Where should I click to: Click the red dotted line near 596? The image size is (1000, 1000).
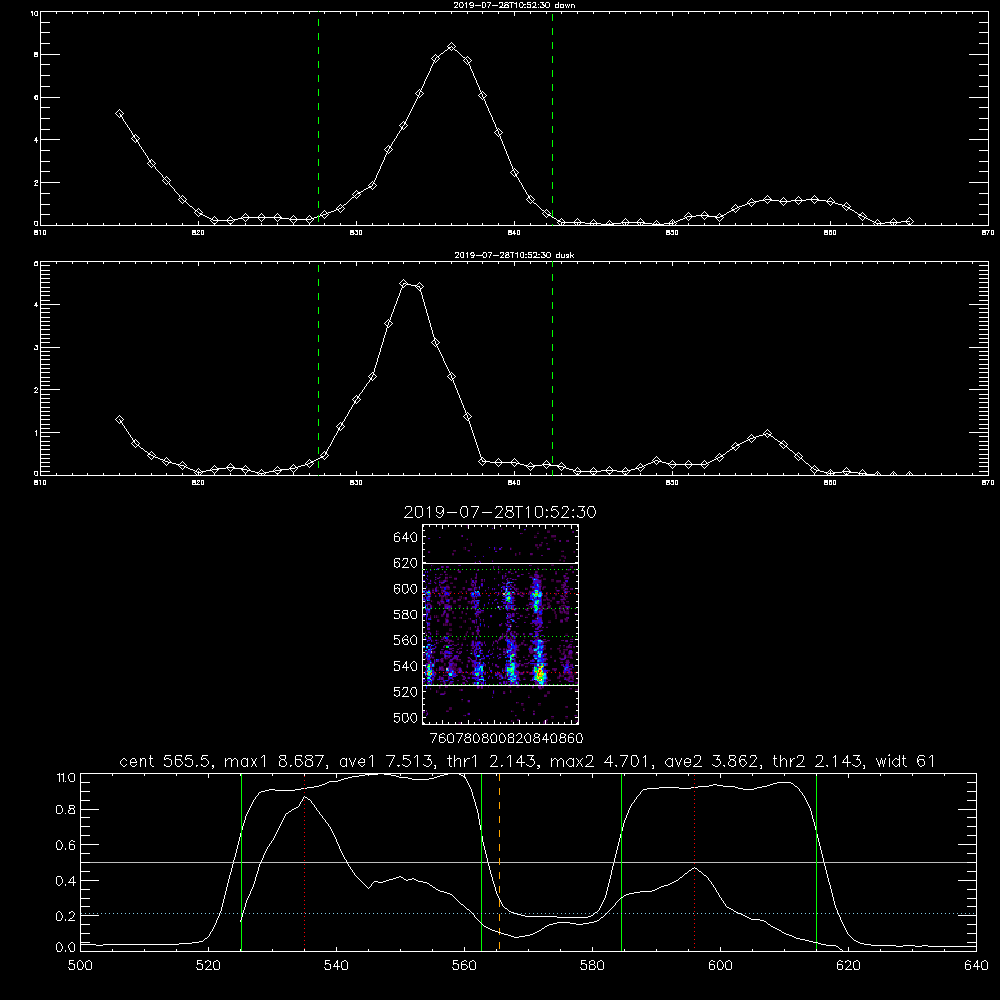coord(695,862)
